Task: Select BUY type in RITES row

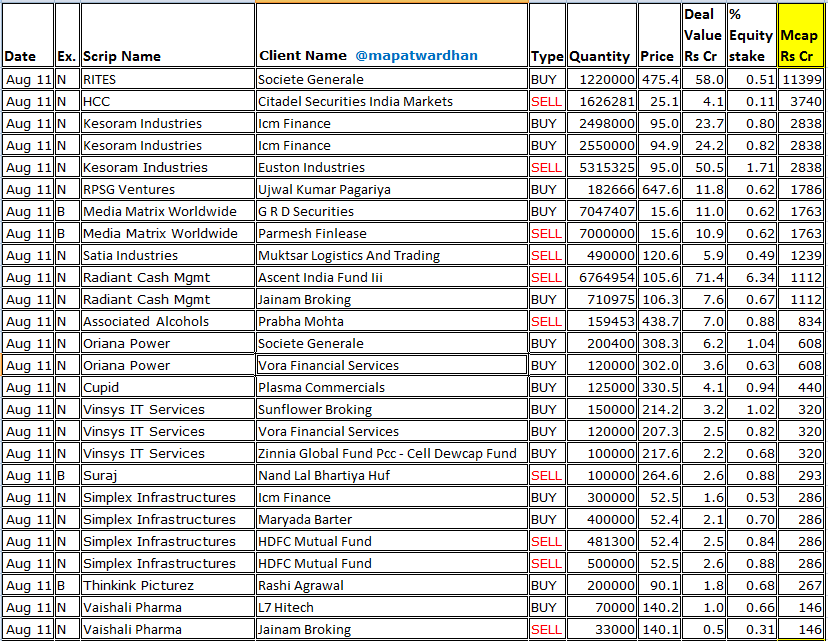Action: 547,79
